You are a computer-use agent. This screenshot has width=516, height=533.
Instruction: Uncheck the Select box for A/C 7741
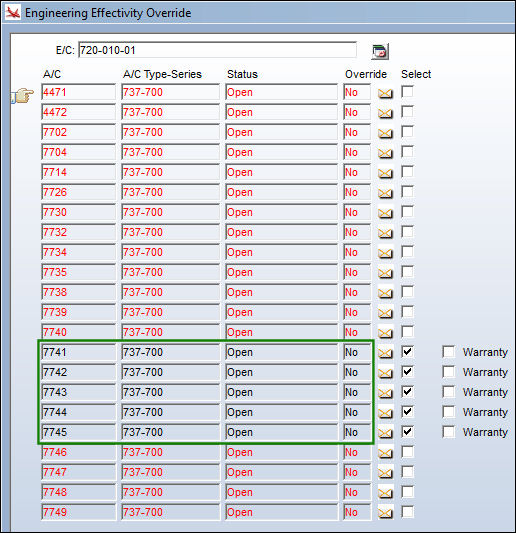point(407,351)
